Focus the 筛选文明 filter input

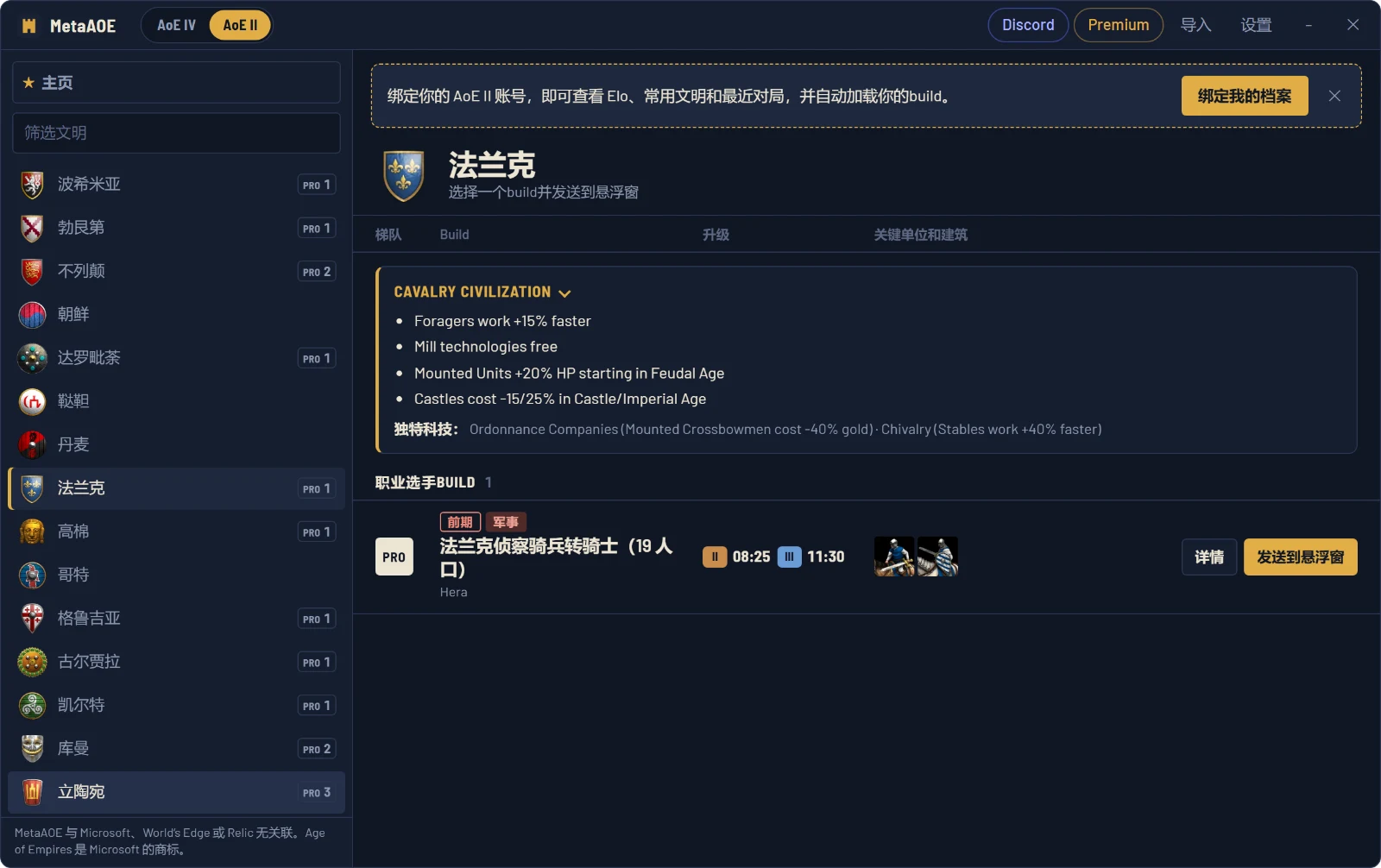click(176, 133)
